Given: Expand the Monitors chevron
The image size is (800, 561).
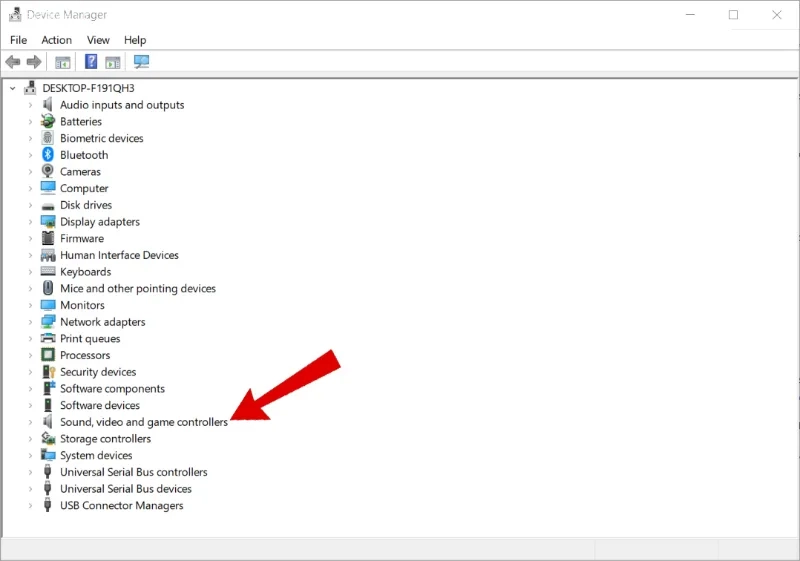Looking at the screenshot, I should [30, 305].
